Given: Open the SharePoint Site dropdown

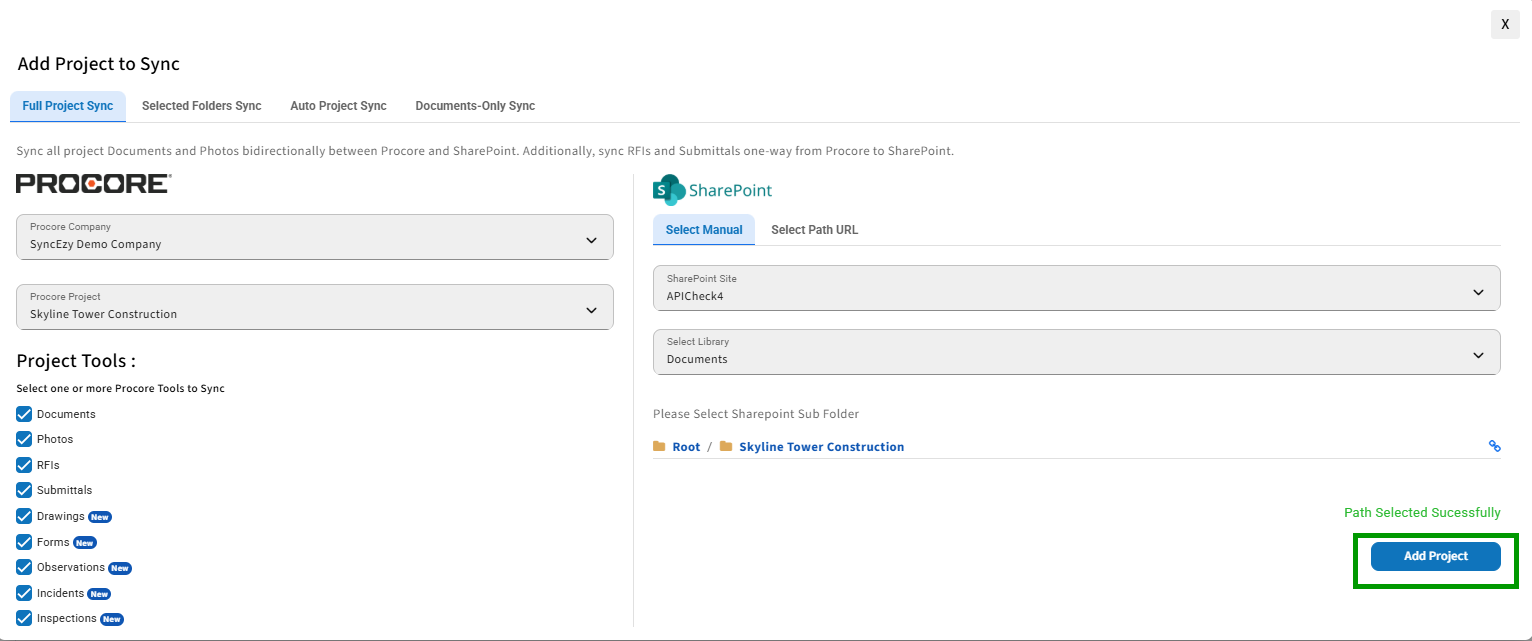Looking at the screenshot, I should (1076, 288).
